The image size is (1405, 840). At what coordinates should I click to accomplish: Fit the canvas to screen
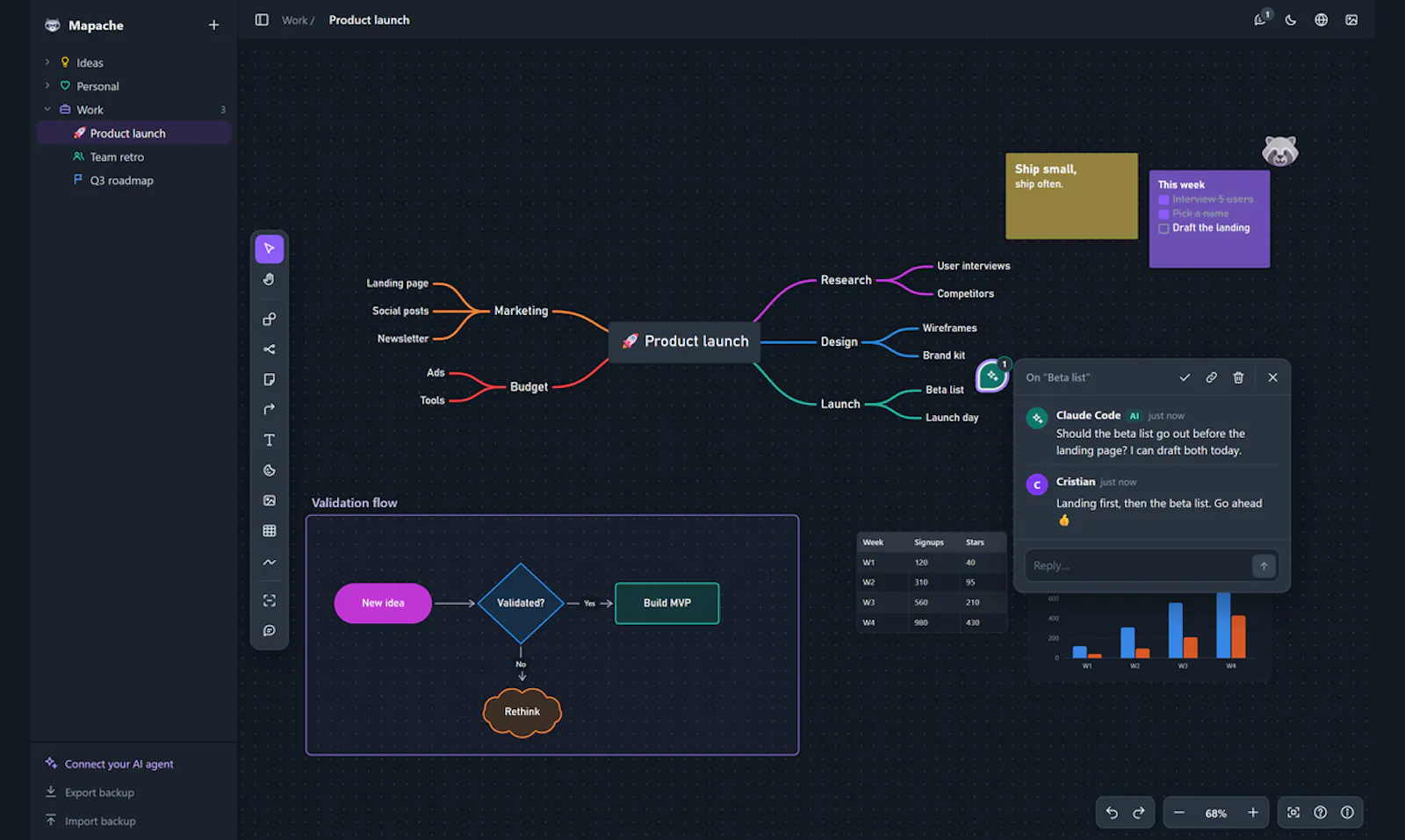click(1293, 813)
